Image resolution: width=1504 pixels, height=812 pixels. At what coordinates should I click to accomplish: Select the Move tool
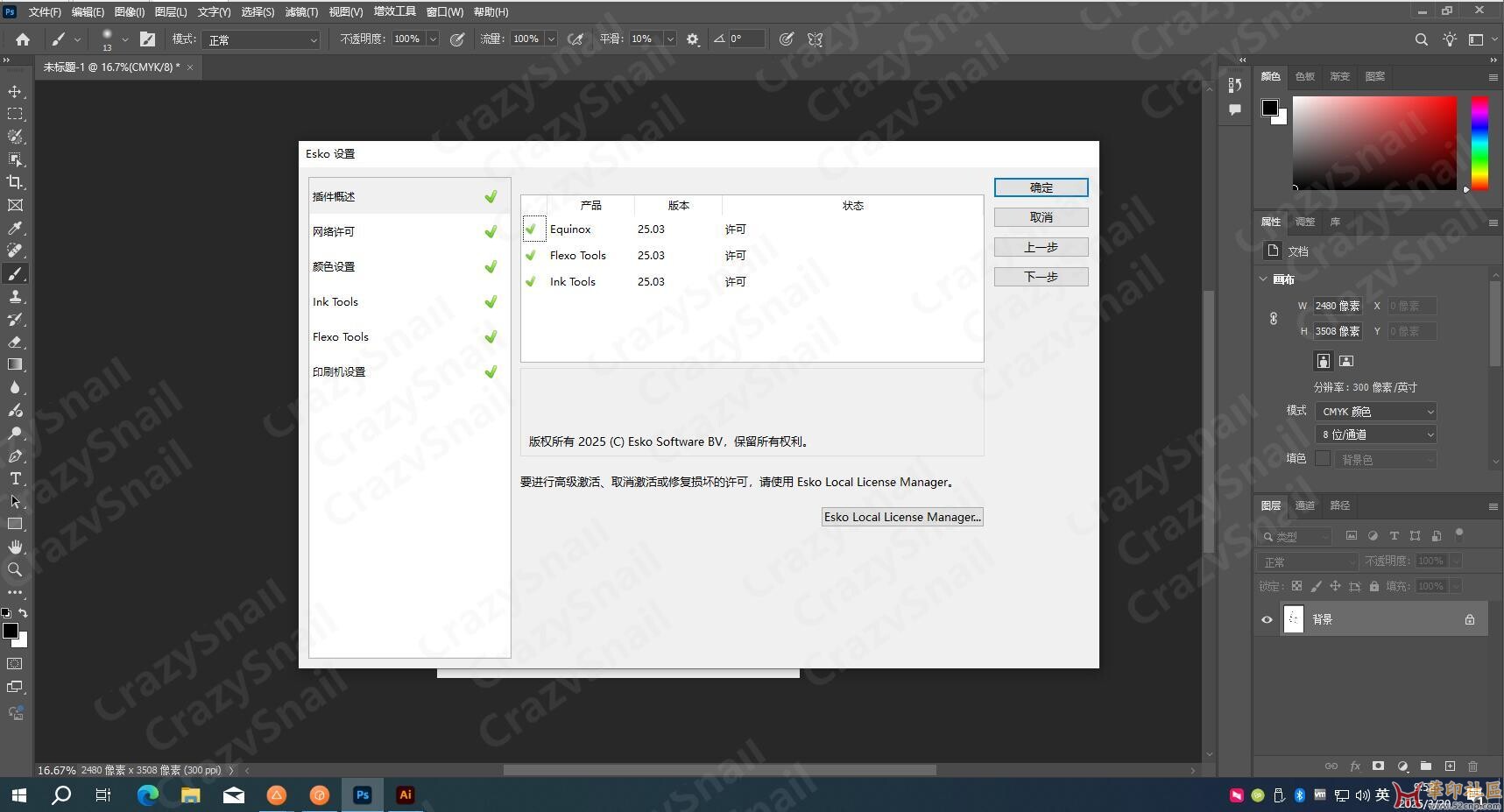pos(15,91)
